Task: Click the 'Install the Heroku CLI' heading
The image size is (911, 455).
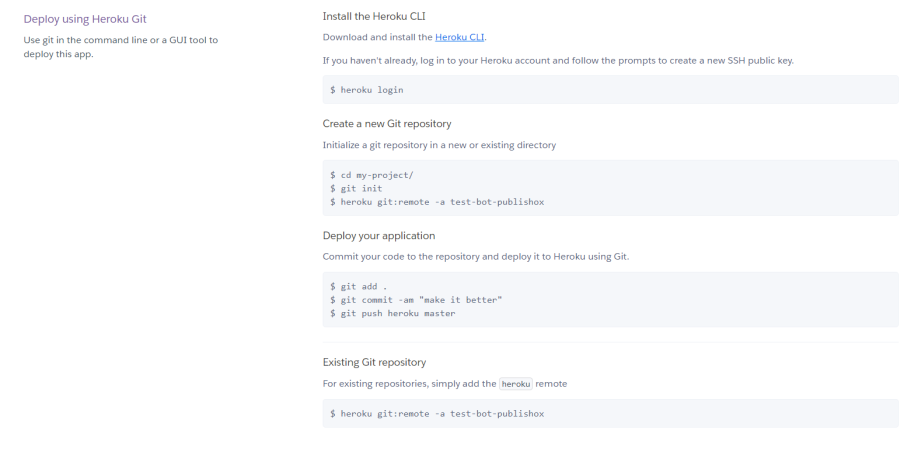Action: 374,16
